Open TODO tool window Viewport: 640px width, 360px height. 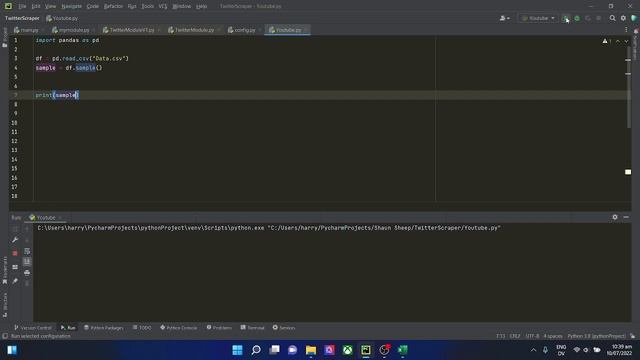(x=142, y=328)
